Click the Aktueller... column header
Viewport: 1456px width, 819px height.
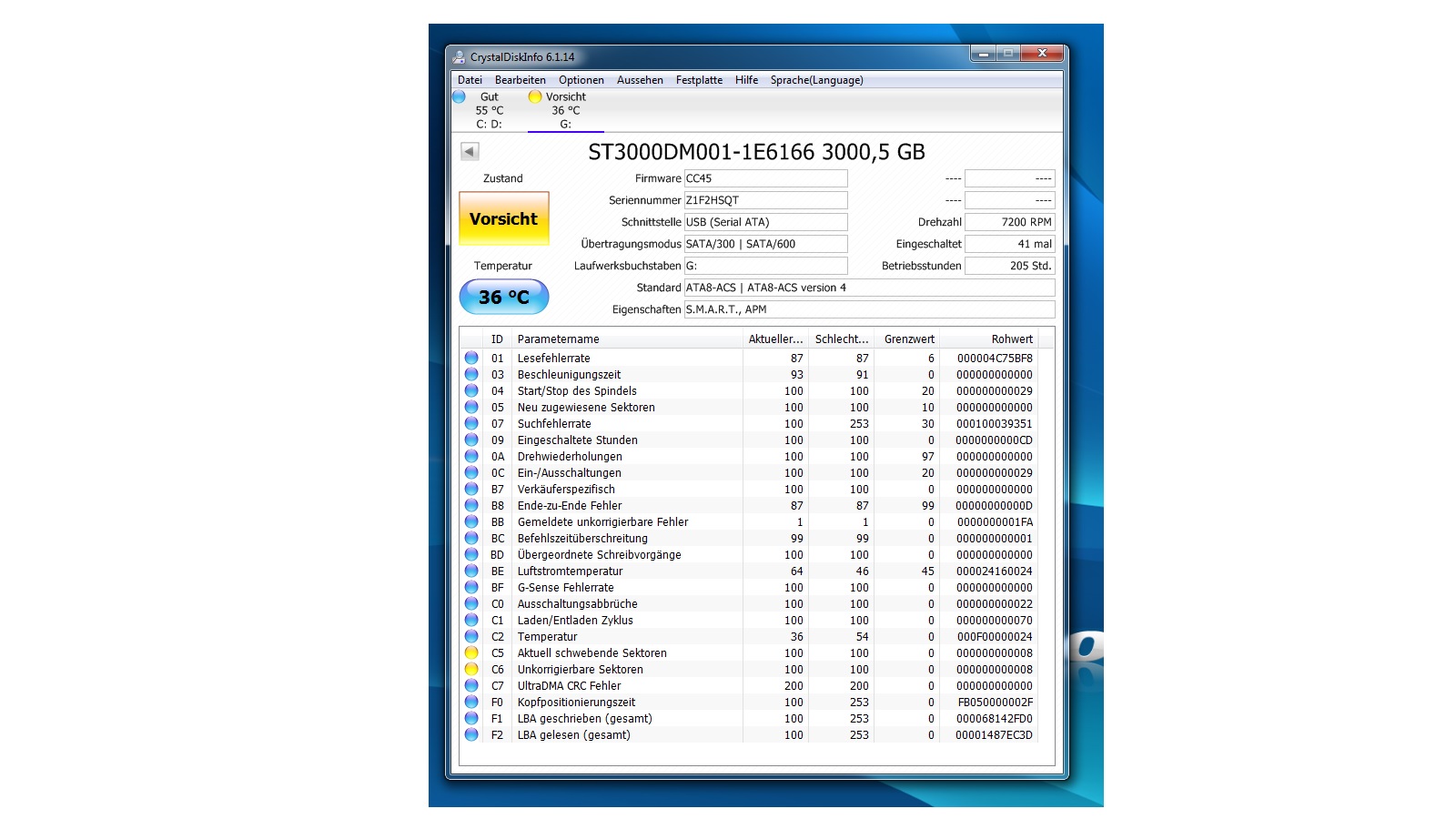pos(775,339)
